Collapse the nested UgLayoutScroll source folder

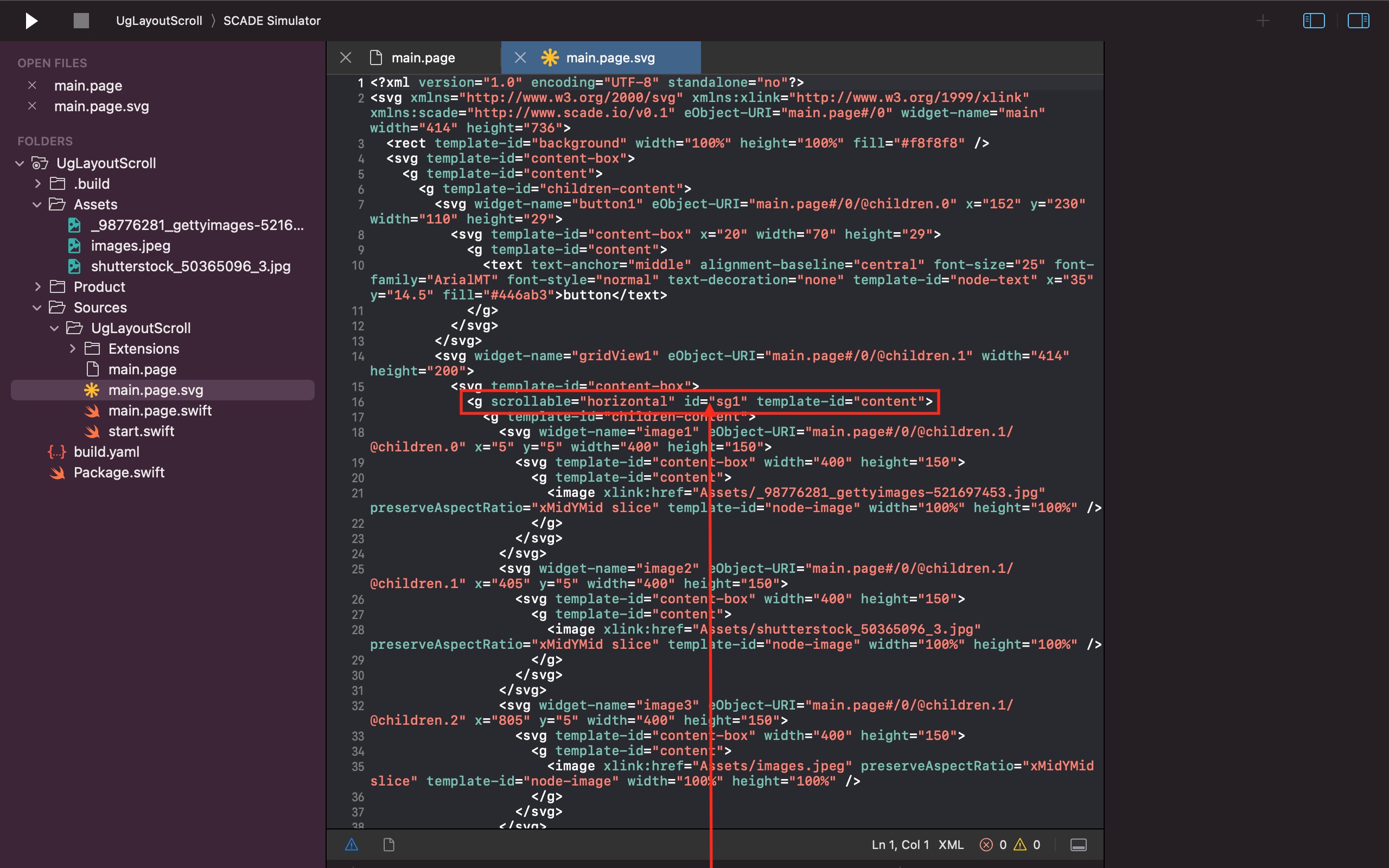click(x=54, y=328)
